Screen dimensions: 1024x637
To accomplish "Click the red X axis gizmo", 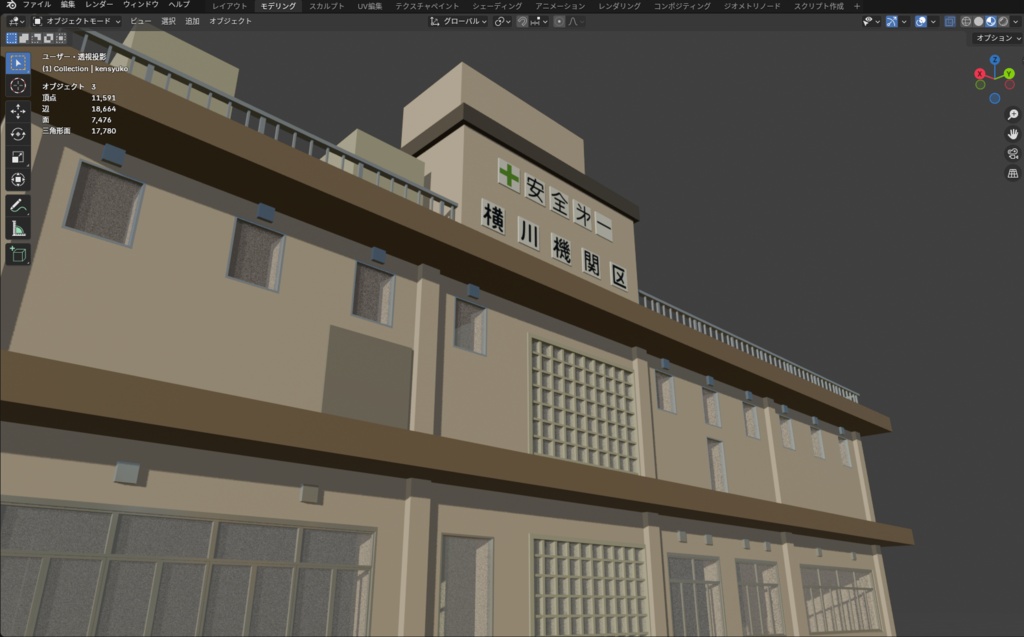I will tap(980, 74).
